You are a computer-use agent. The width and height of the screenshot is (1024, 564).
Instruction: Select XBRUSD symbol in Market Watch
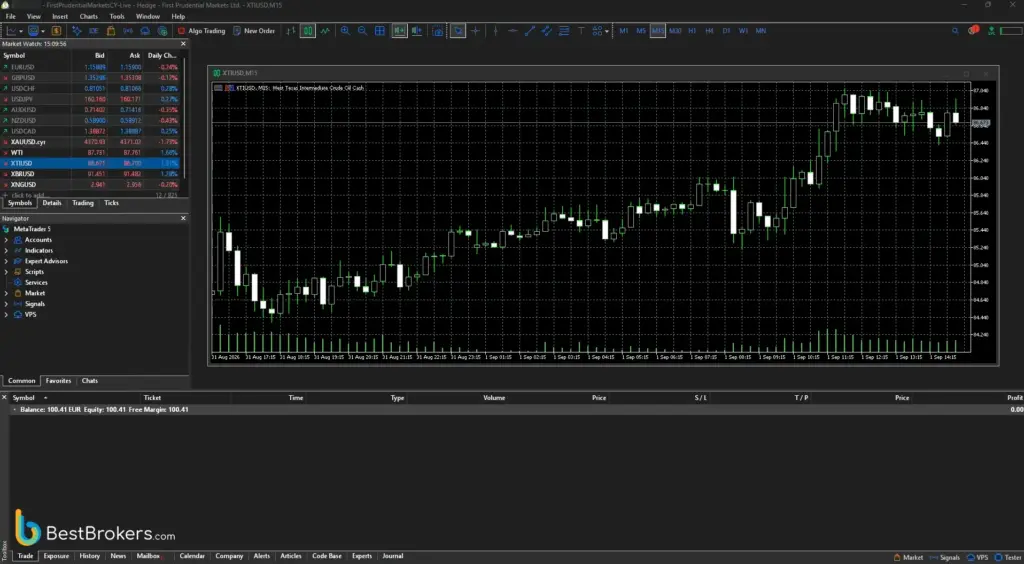(22, 174)
